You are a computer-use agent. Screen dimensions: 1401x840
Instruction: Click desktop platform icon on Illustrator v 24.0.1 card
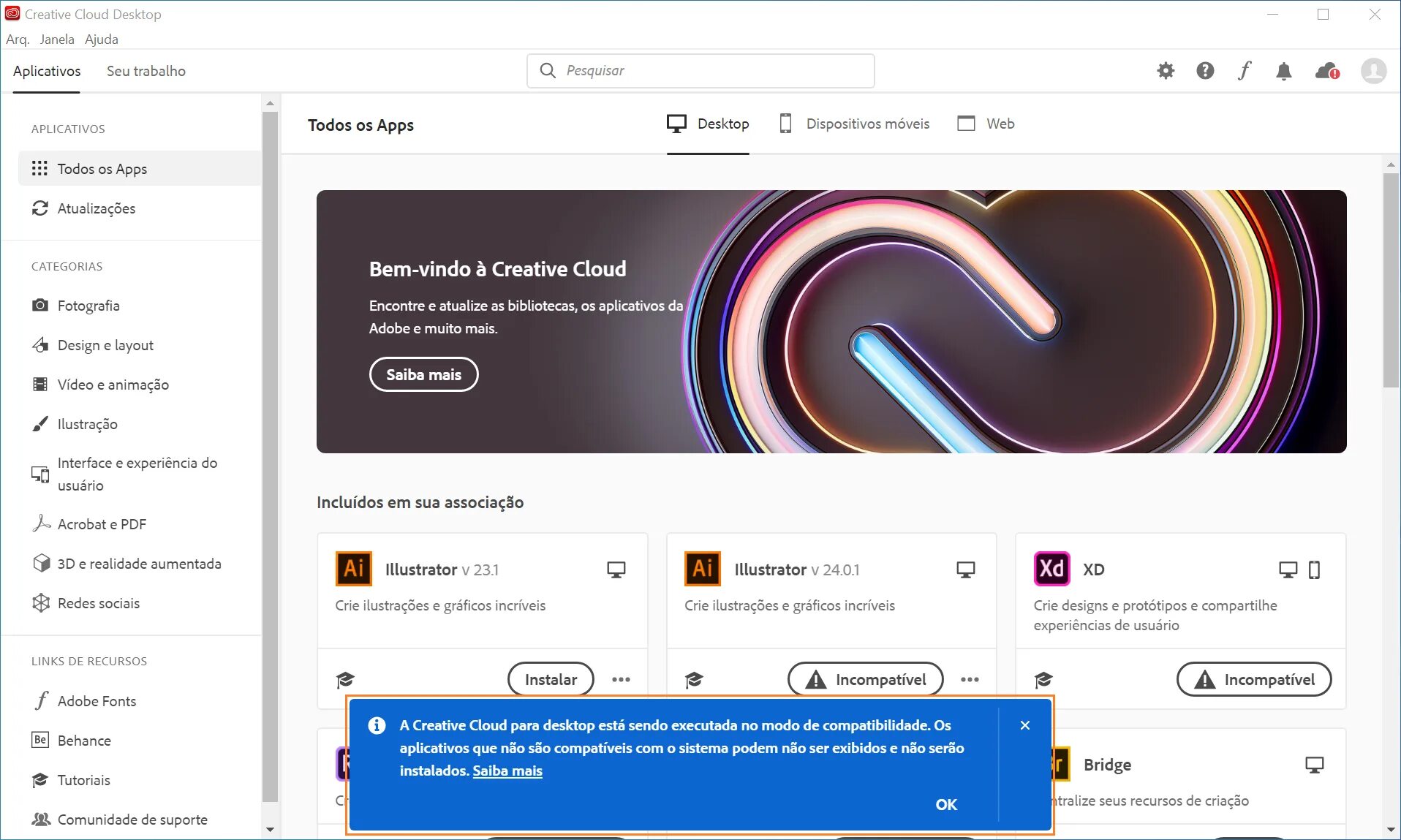(x=966, y=570)
